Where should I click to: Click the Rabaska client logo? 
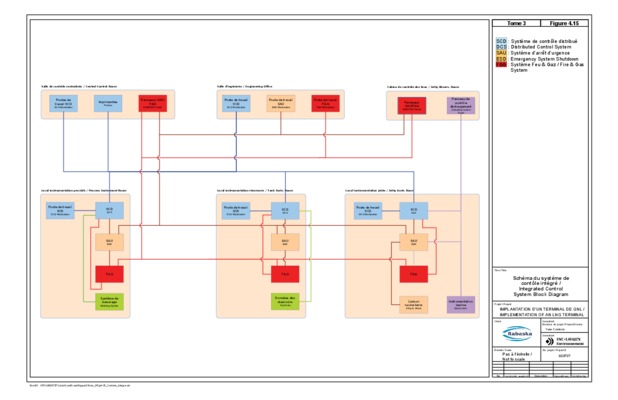pyautogui.click(x=517, y=333)
